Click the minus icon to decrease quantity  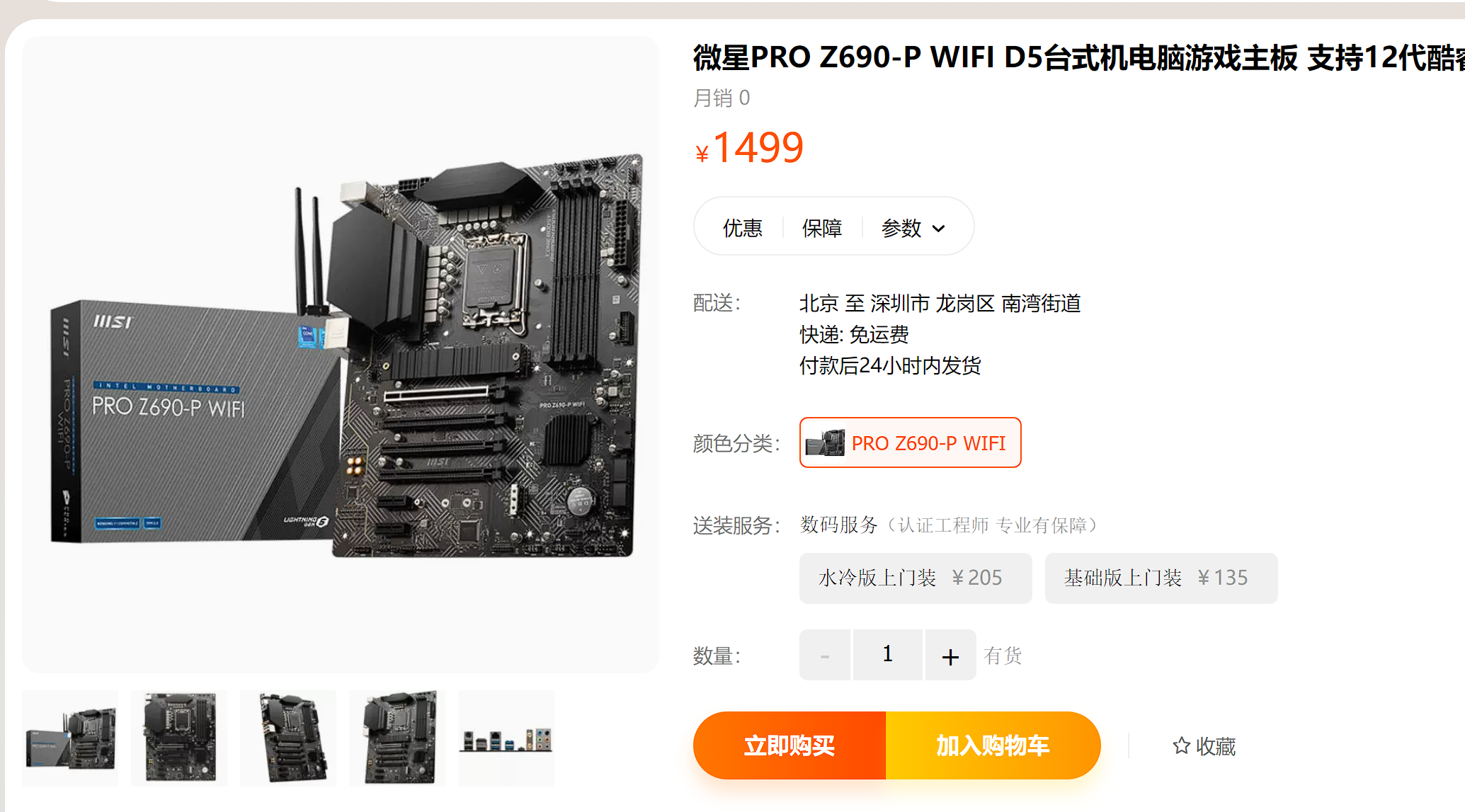pos(825,656)
